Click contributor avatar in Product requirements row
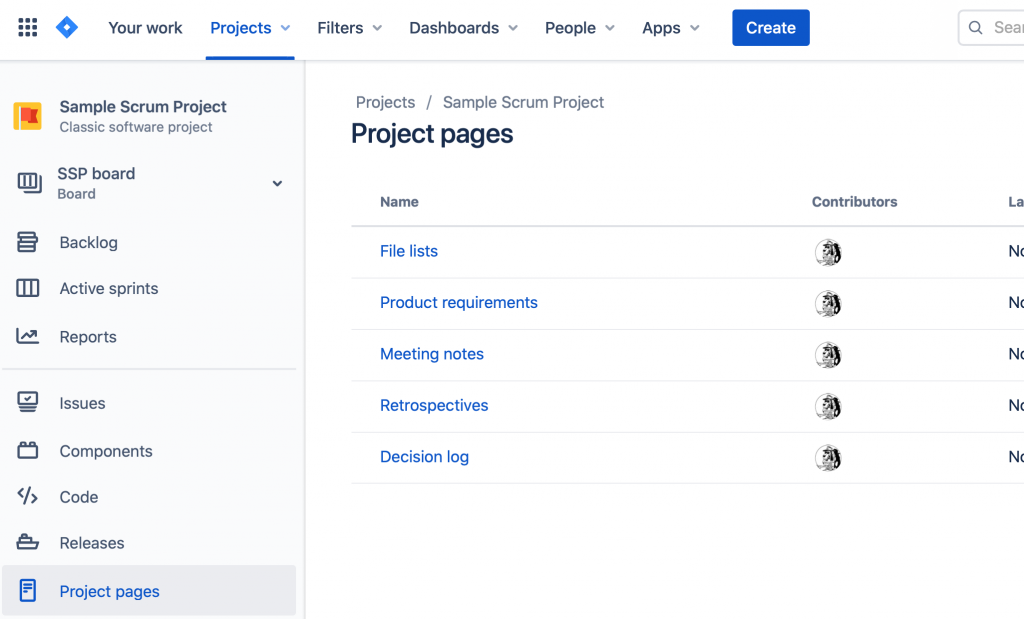 click(828, 304)
